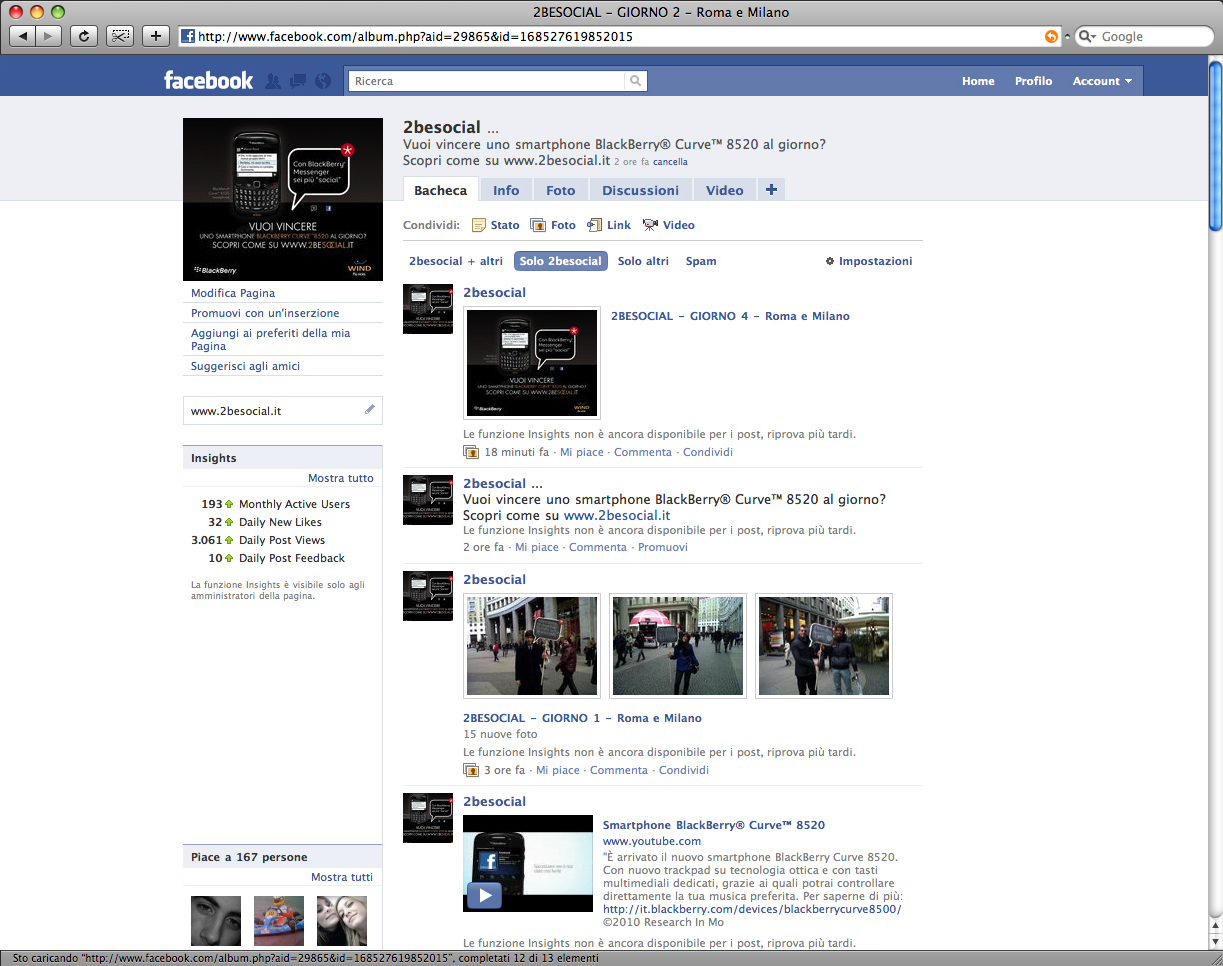
Task: Open Impostazioni wall settings
Action: coord(869,261)
